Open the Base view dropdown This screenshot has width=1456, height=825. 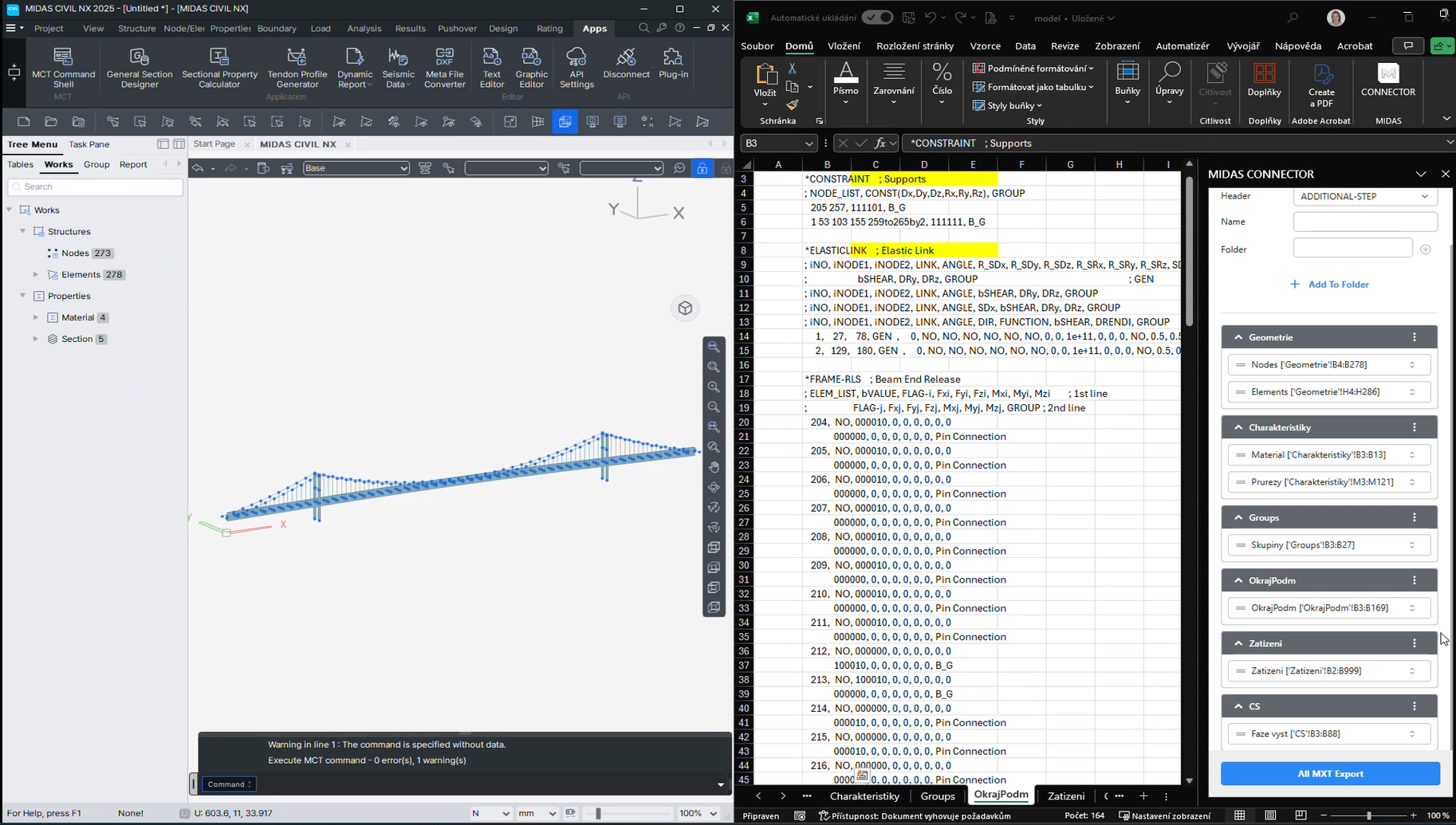(356, 168)
